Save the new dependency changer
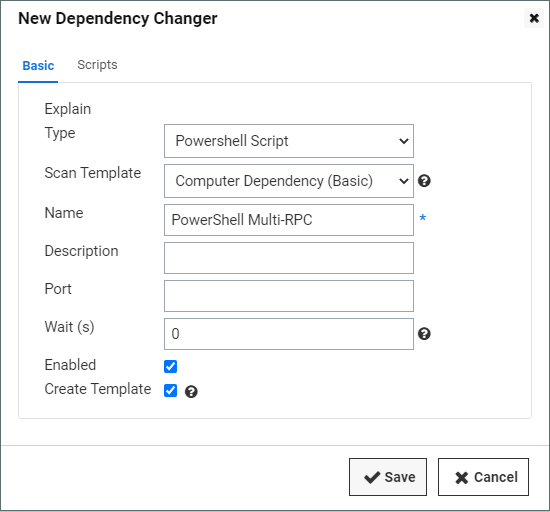Viewport: 550px width, 512px height. 388,477
